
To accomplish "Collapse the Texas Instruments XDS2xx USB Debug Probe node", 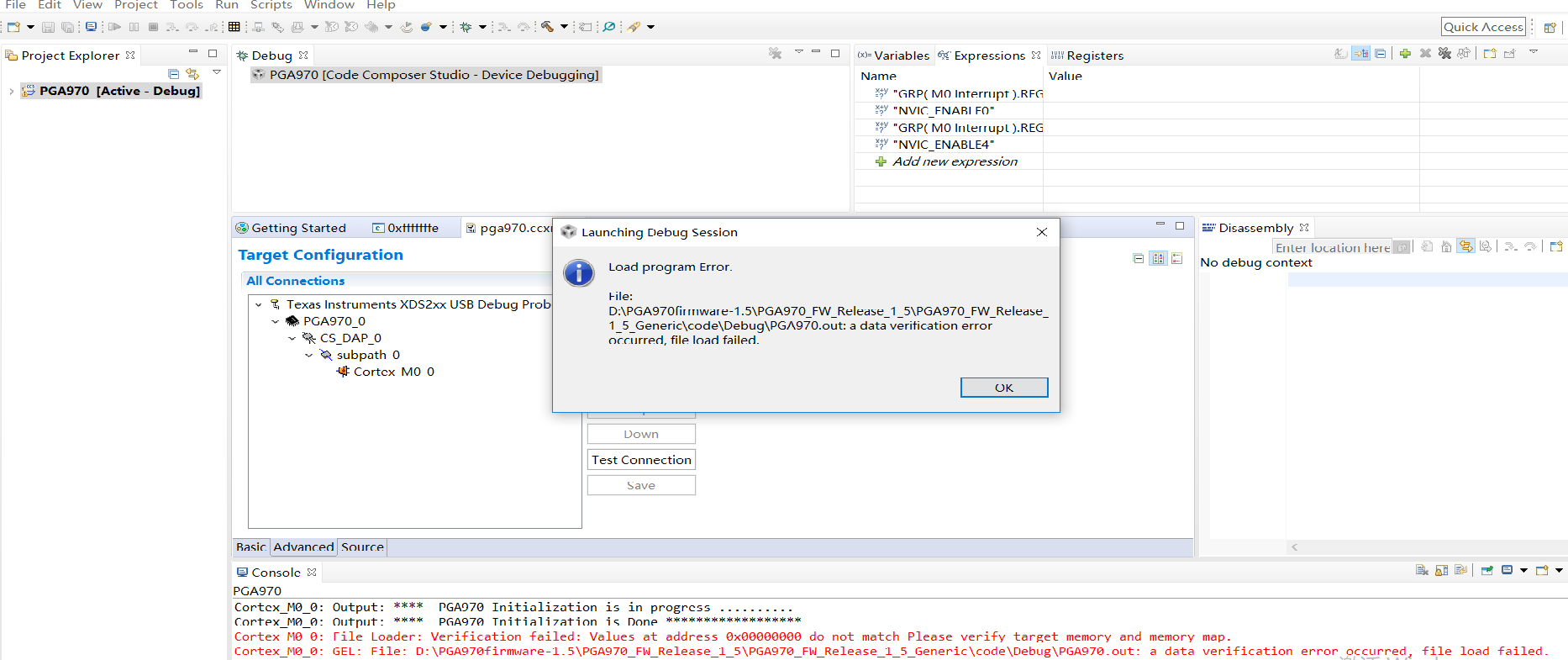I will pyautogui.click(x=259, y=304).
